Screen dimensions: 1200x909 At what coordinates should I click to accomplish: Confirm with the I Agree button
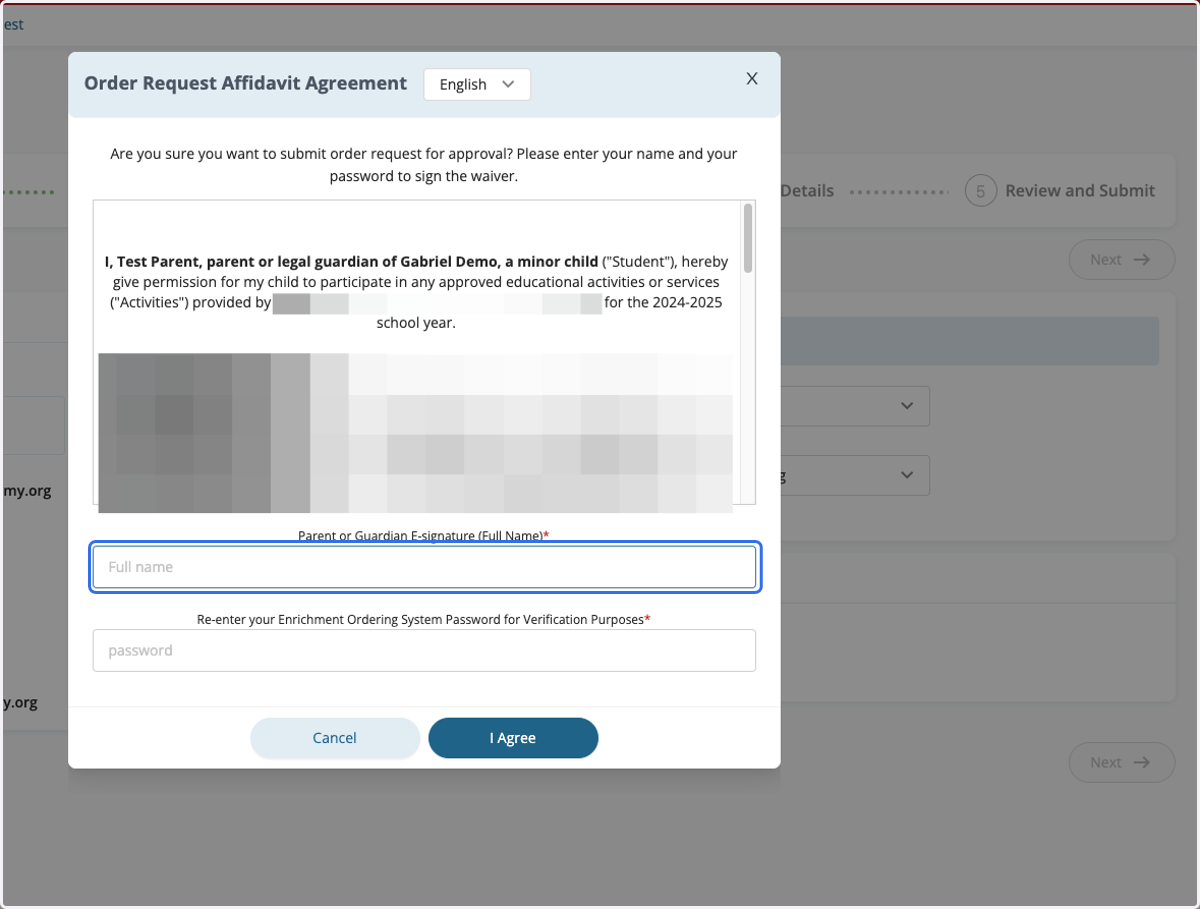coord(513,738)
